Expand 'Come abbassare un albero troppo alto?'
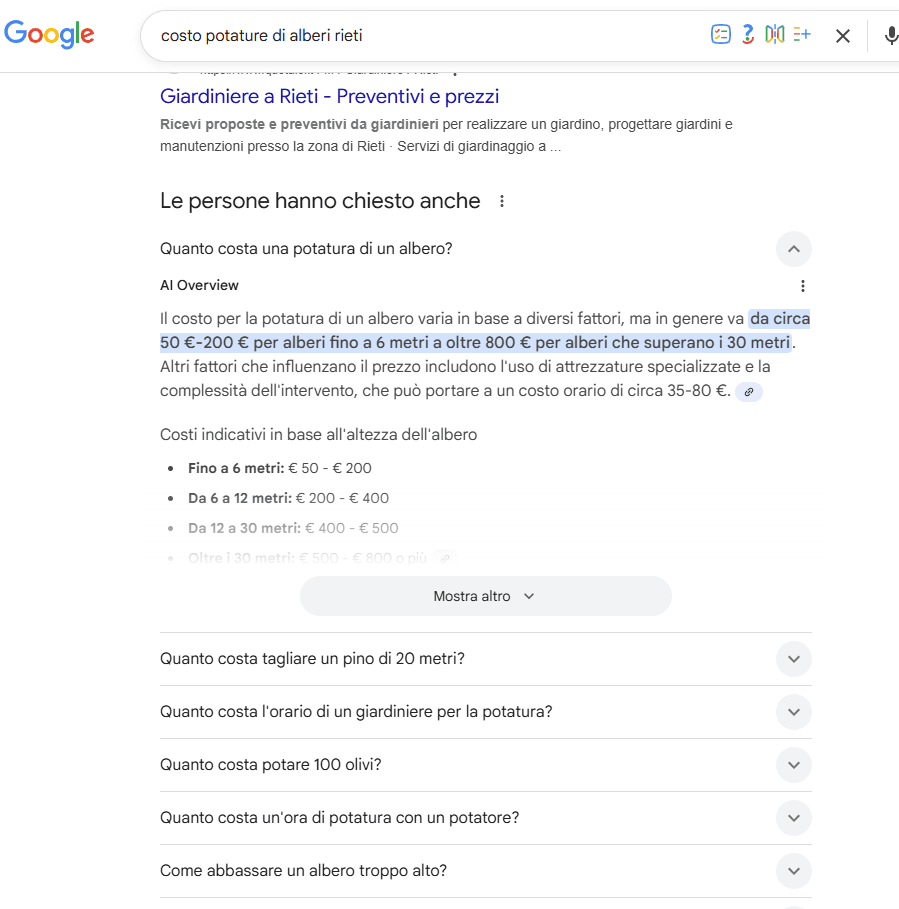Image resolution: width=899 pixels, height=909 pixels. (x=793, y=871)
